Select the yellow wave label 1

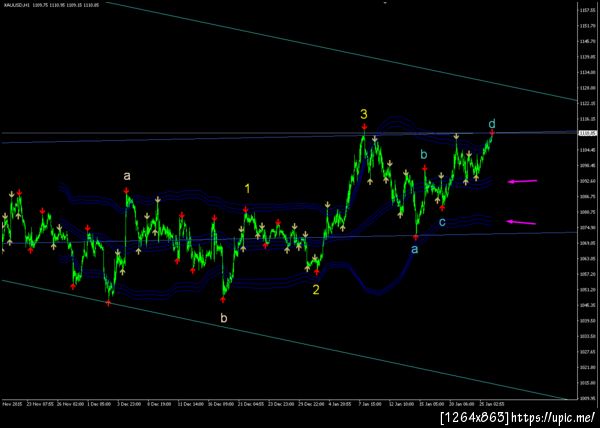(248, 189)
